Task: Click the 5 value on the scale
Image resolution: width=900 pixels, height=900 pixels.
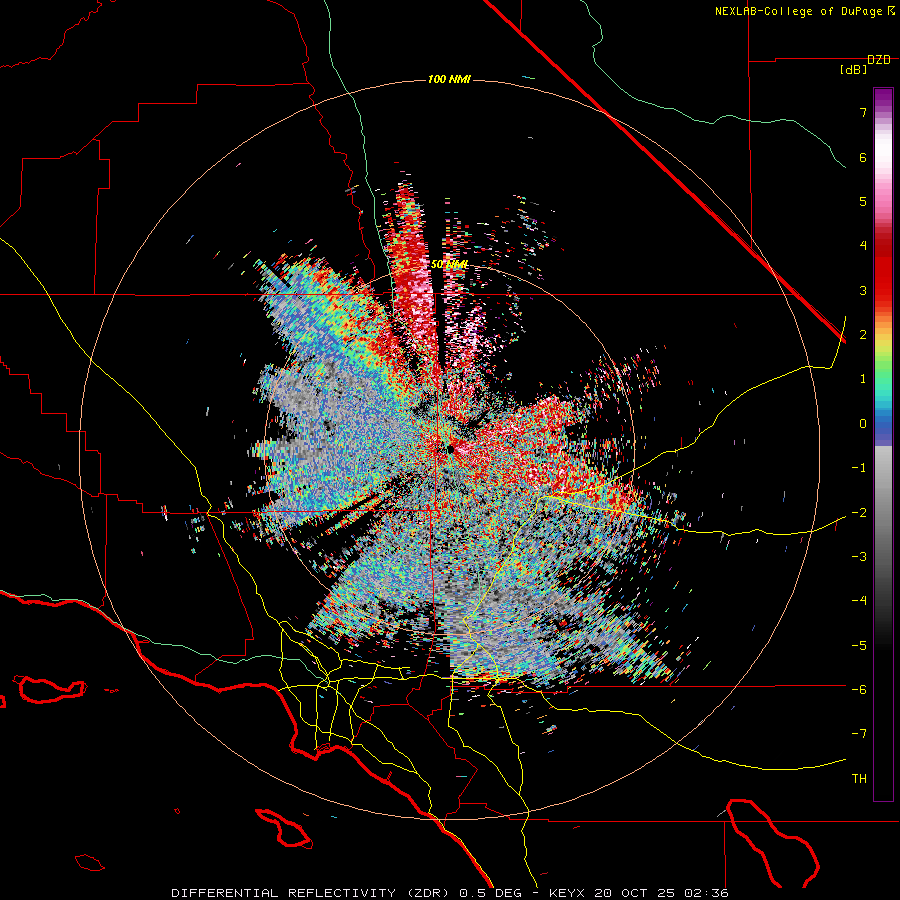Action: click(863, 201)
